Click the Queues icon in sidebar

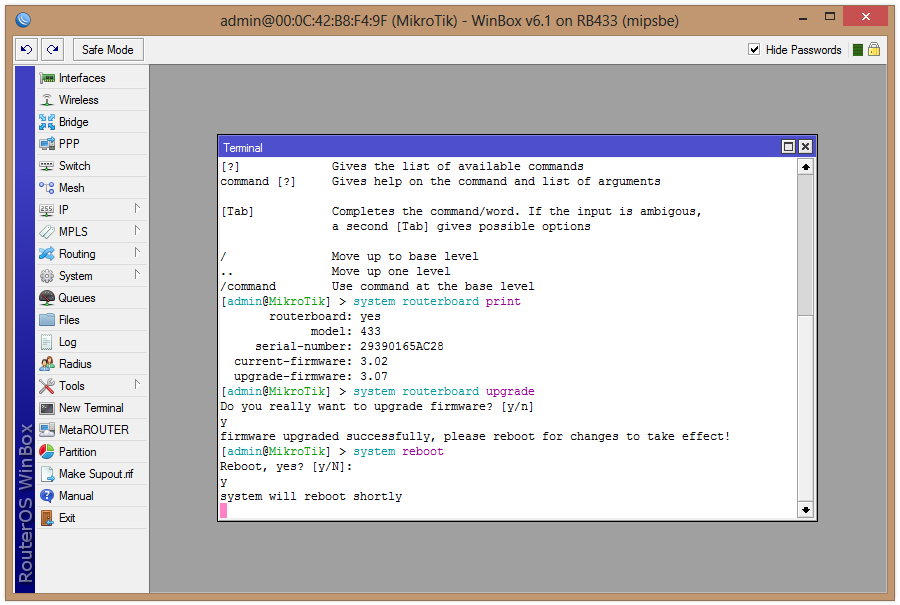[x=47, y=298]
